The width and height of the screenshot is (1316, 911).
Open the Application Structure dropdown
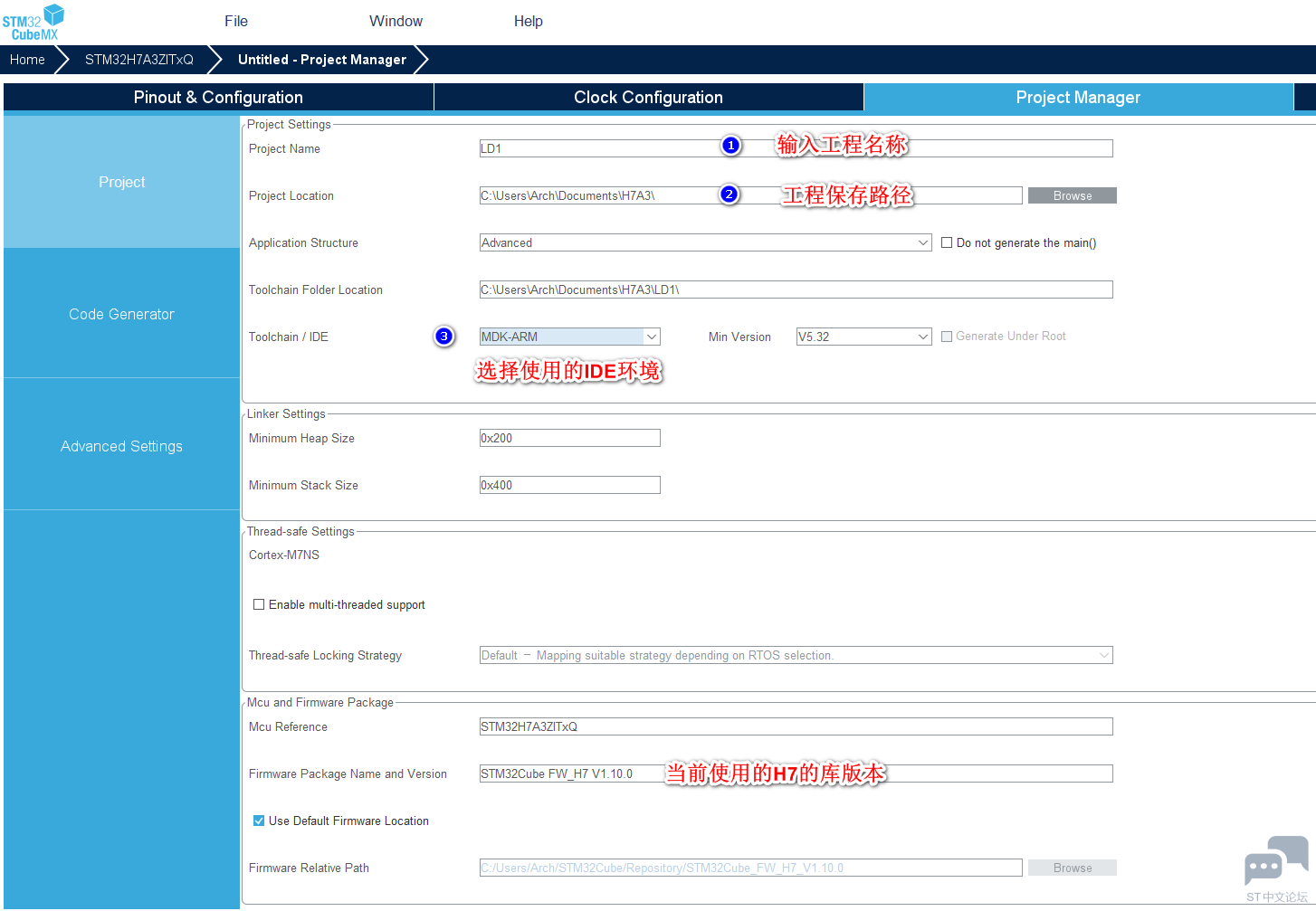click(x=705, y=242)
